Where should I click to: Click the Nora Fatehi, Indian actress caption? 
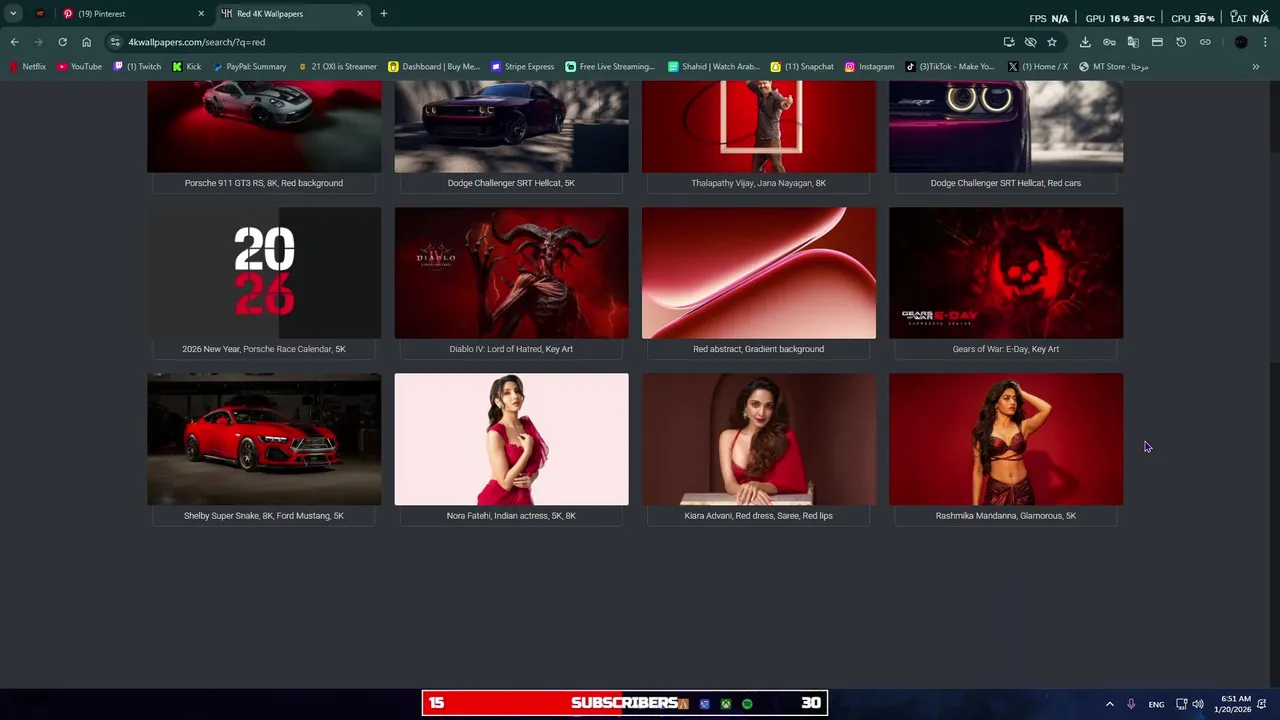click(511, 516)
